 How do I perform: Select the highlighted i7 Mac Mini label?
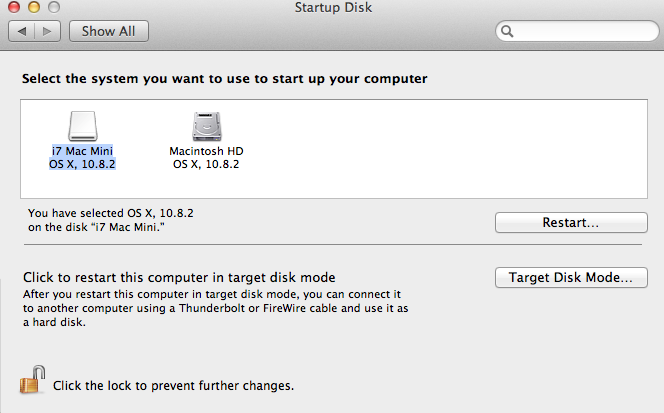coord(82,158)
